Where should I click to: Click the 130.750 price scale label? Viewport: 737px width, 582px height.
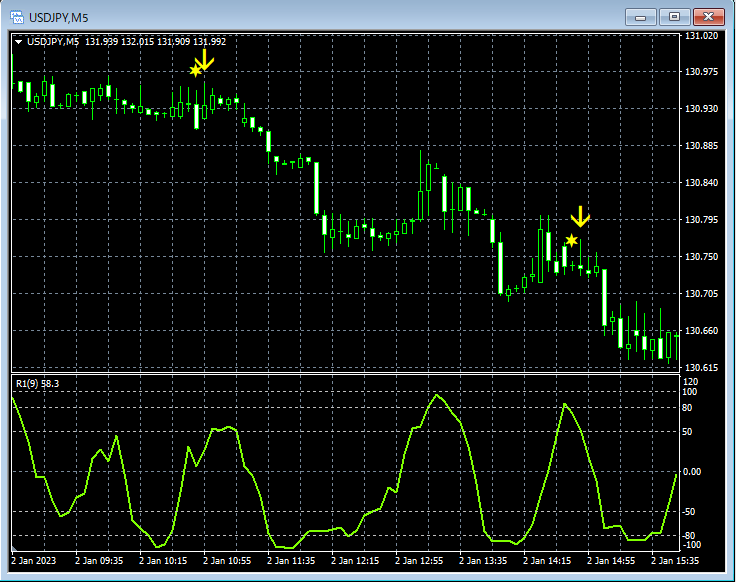702,257
